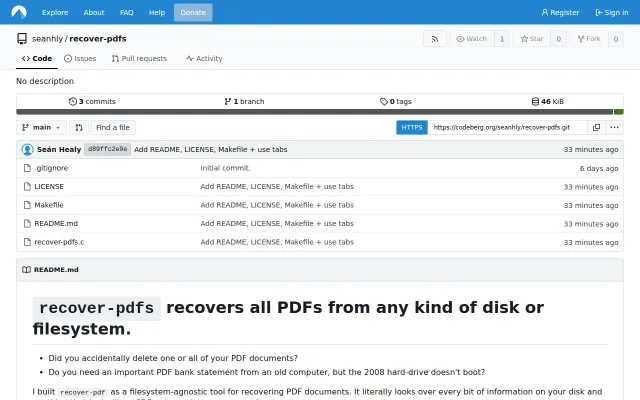Open the Activity tab

tap(204, 58)
